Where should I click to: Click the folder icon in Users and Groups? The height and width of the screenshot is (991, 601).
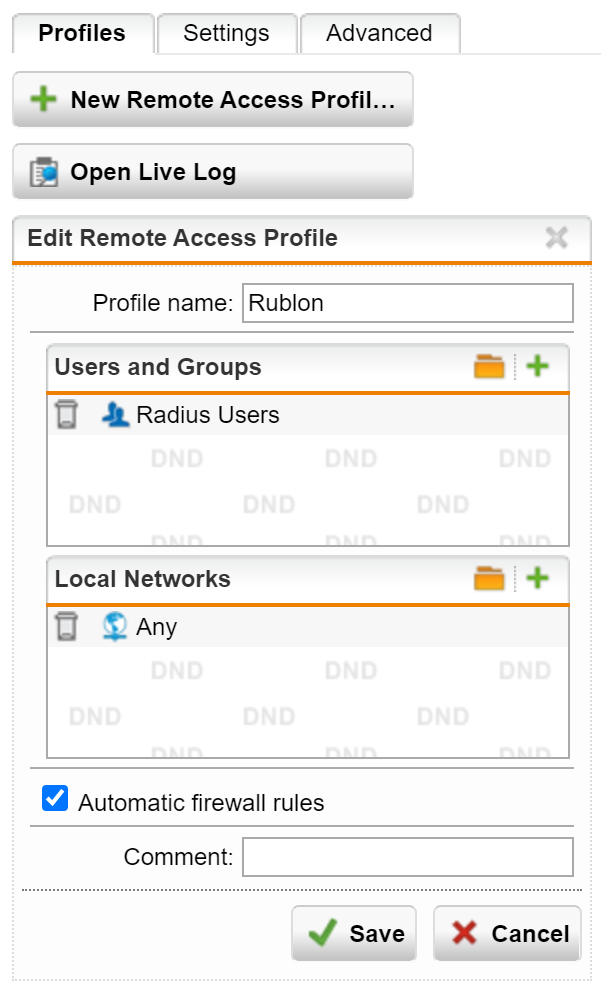point(489,367)
